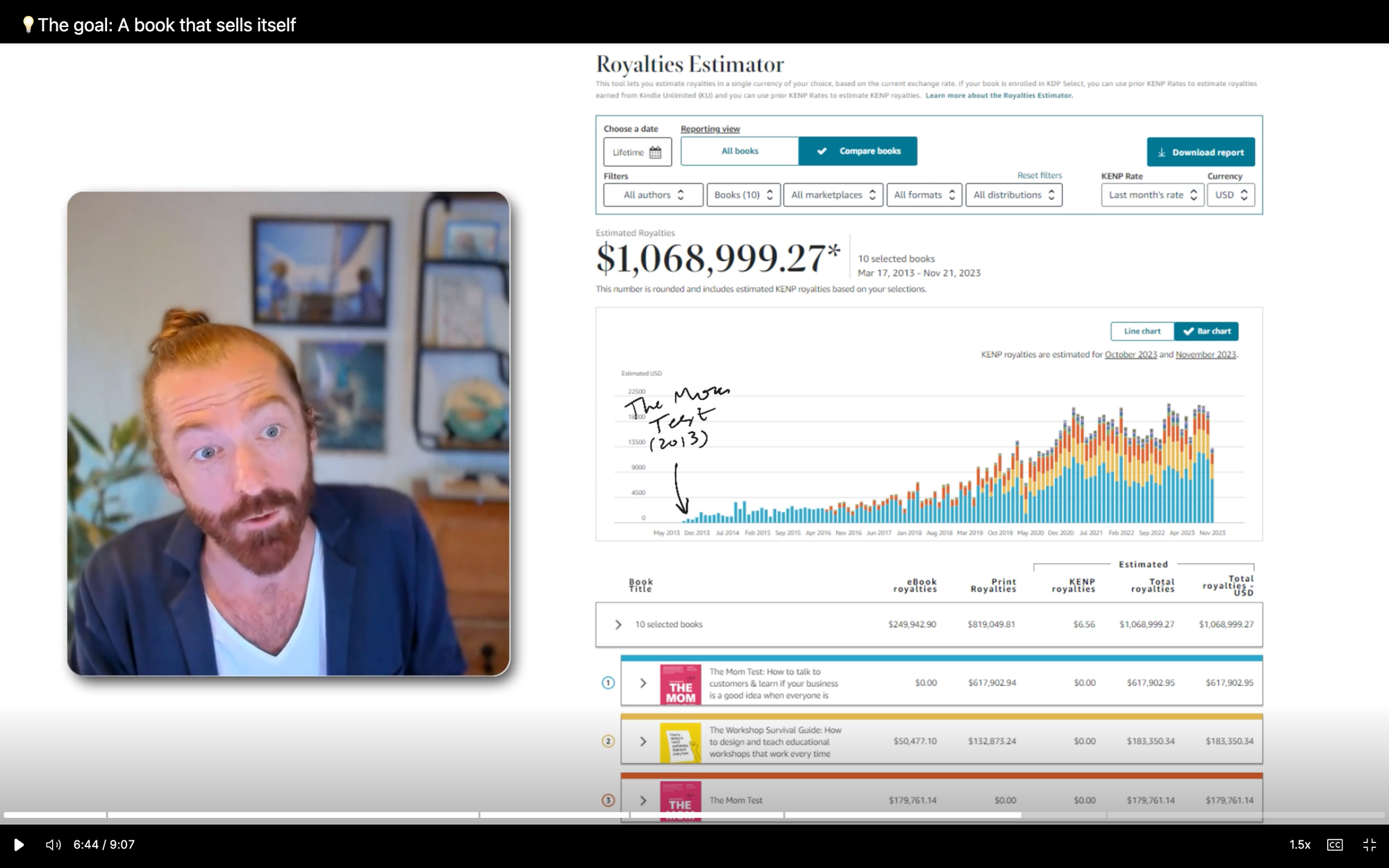Open the All distributions dropdown
This screenshot has width=1389, height=868.
point(1014,195)
